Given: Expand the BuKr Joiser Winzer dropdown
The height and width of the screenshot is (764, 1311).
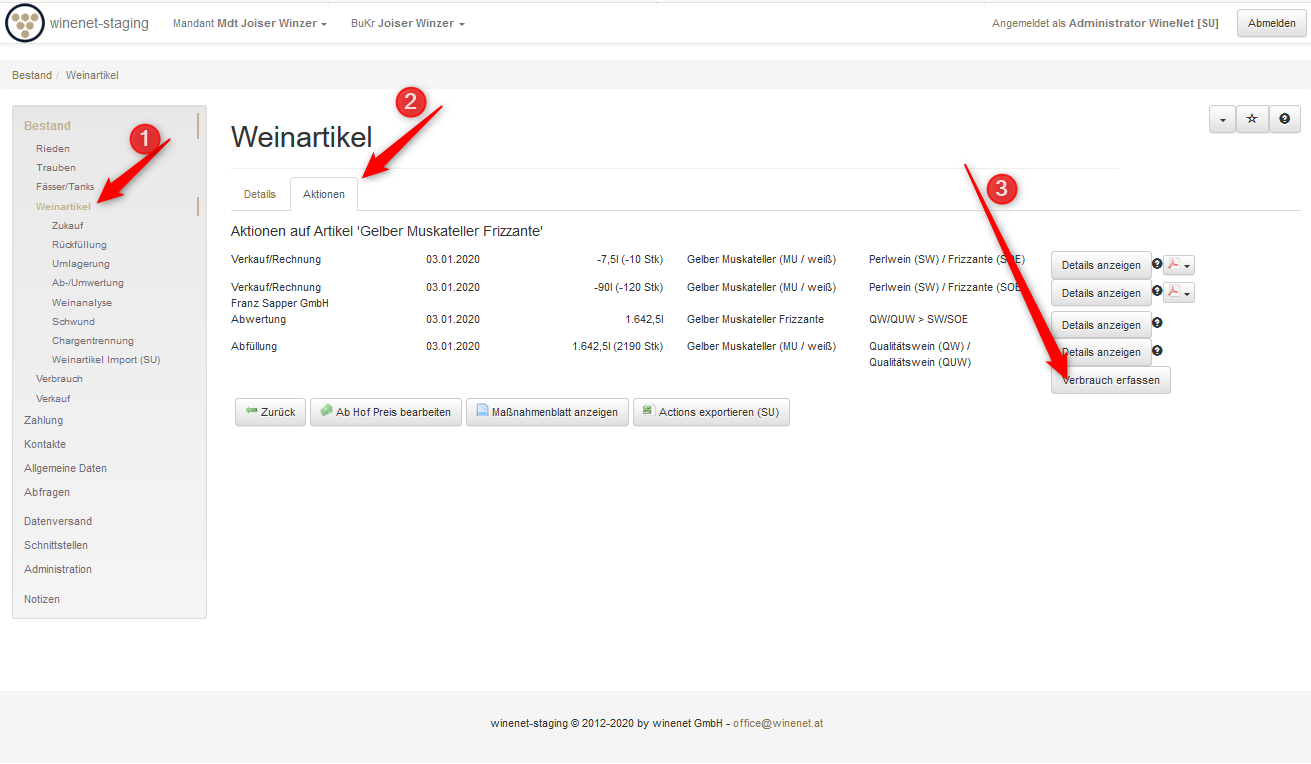Looking at the screenshot, I should point(407,23).
